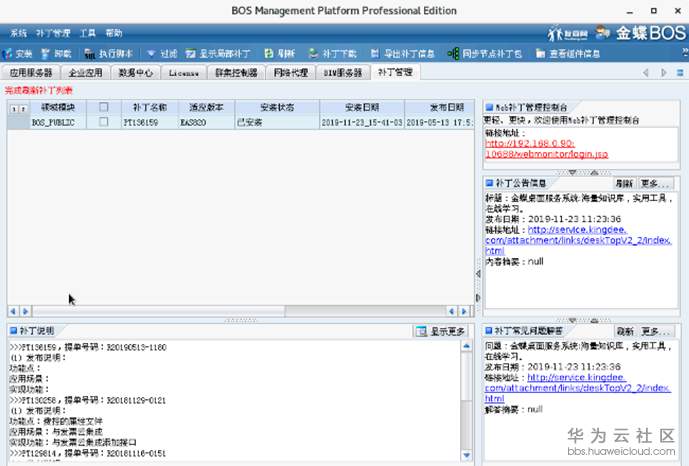Click the 安装日期 column header
The height and width of the screenshot is (466, 689).
[362, 107]
